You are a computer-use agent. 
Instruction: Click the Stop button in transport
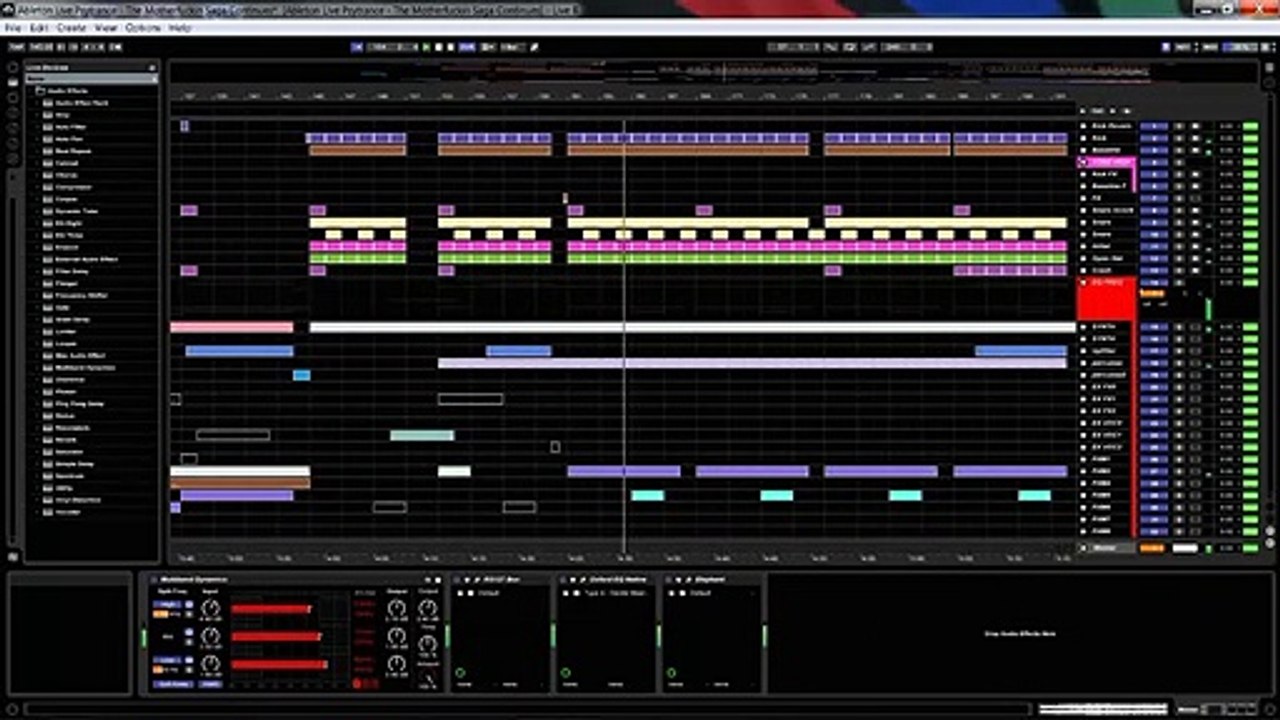439,47
